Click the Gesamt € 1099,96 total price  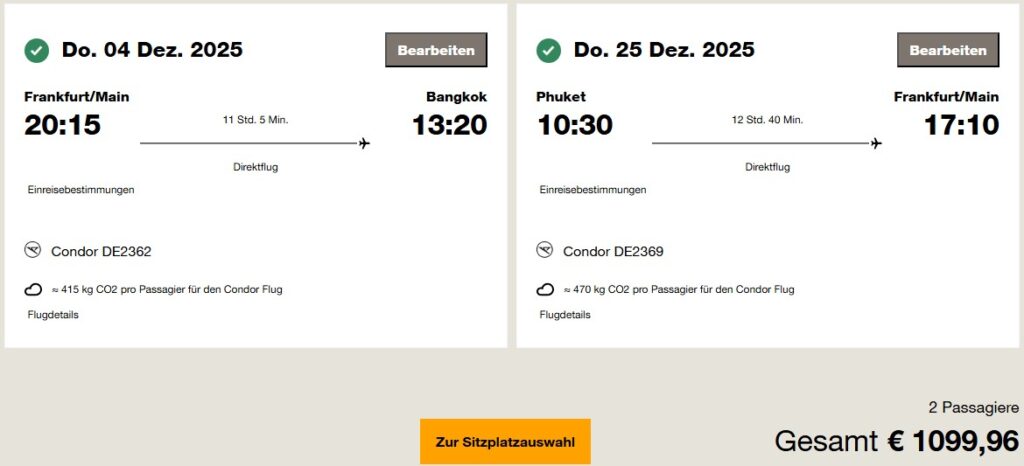click(896, 440)
